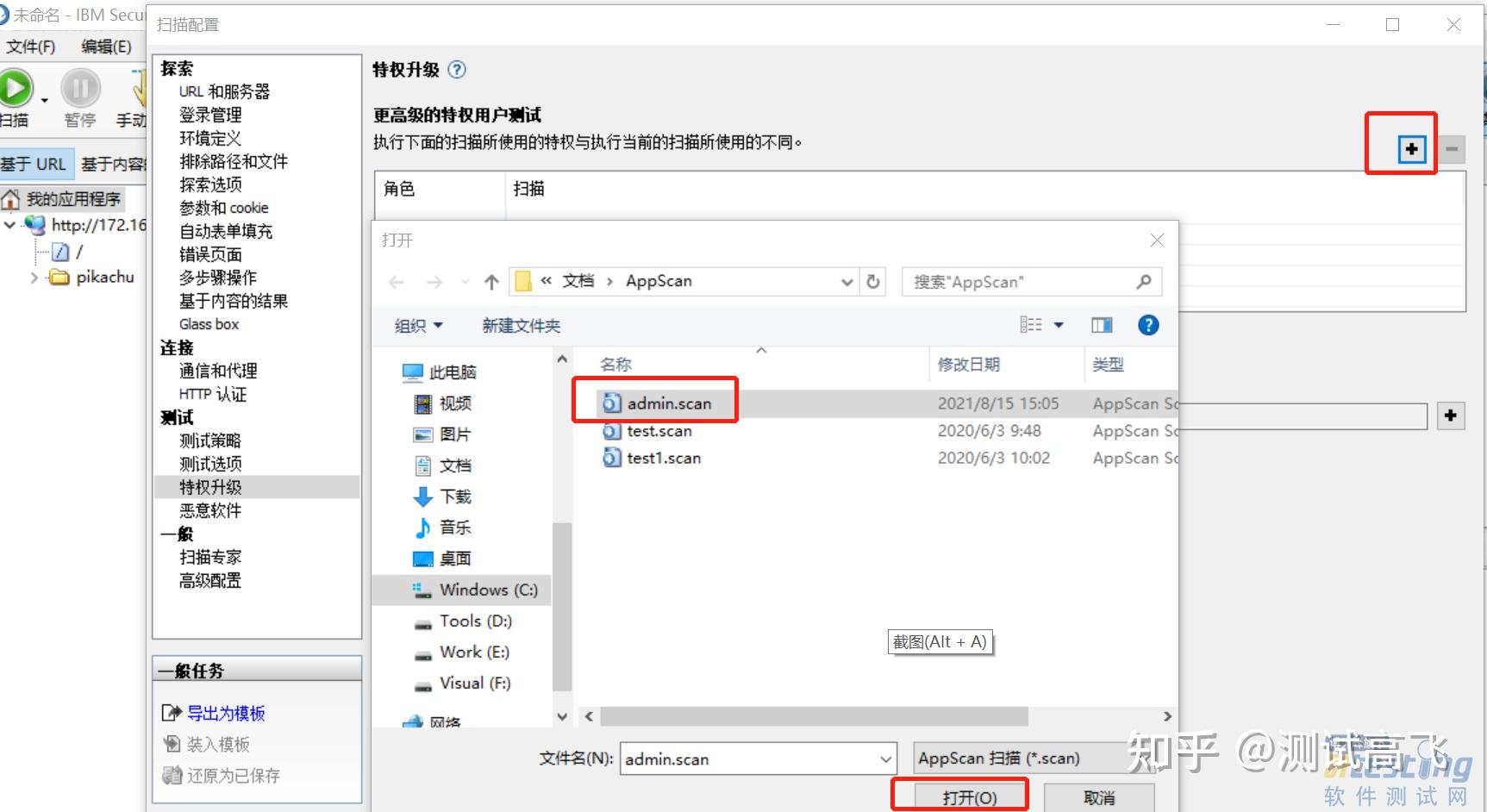This screenshot has width=1487, height=812.
Task: Open Test Policy settings
Action: [210, 440]
